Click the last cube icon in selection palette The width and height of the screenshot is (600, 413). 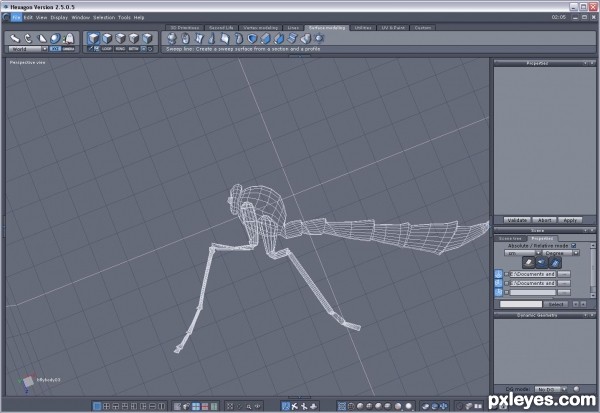pyautogui.click(x=147, y=38)
